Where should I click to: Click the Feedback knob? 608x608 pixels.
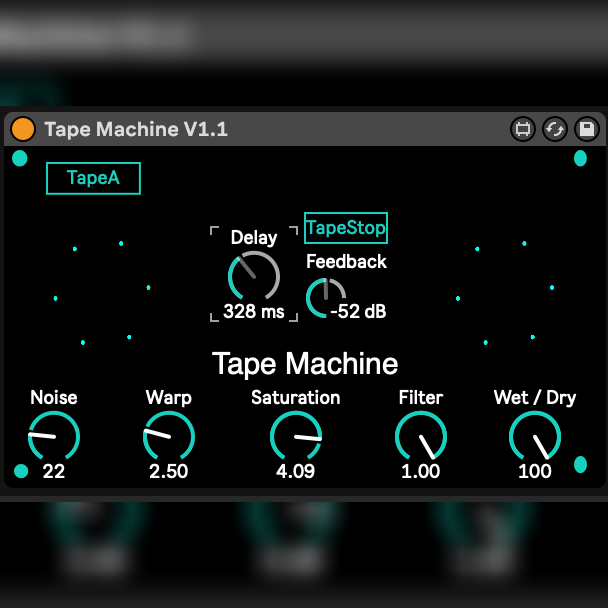pos(325,298)
